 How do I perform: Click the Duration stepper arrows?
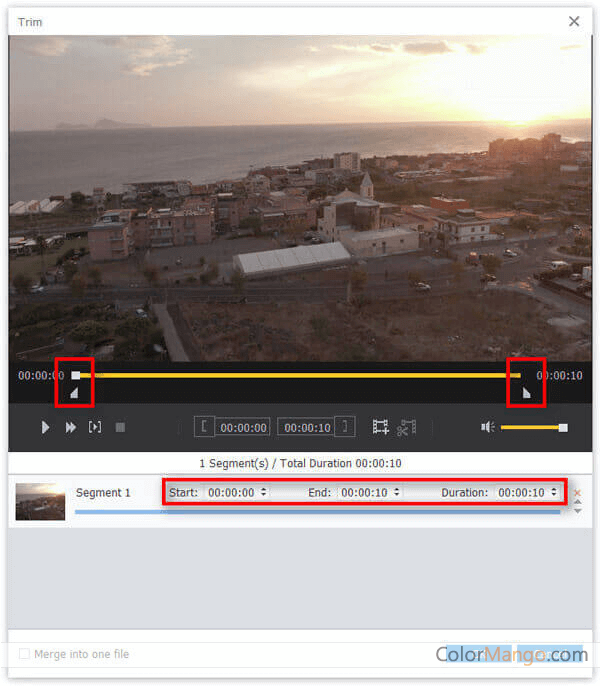[554, 492]
